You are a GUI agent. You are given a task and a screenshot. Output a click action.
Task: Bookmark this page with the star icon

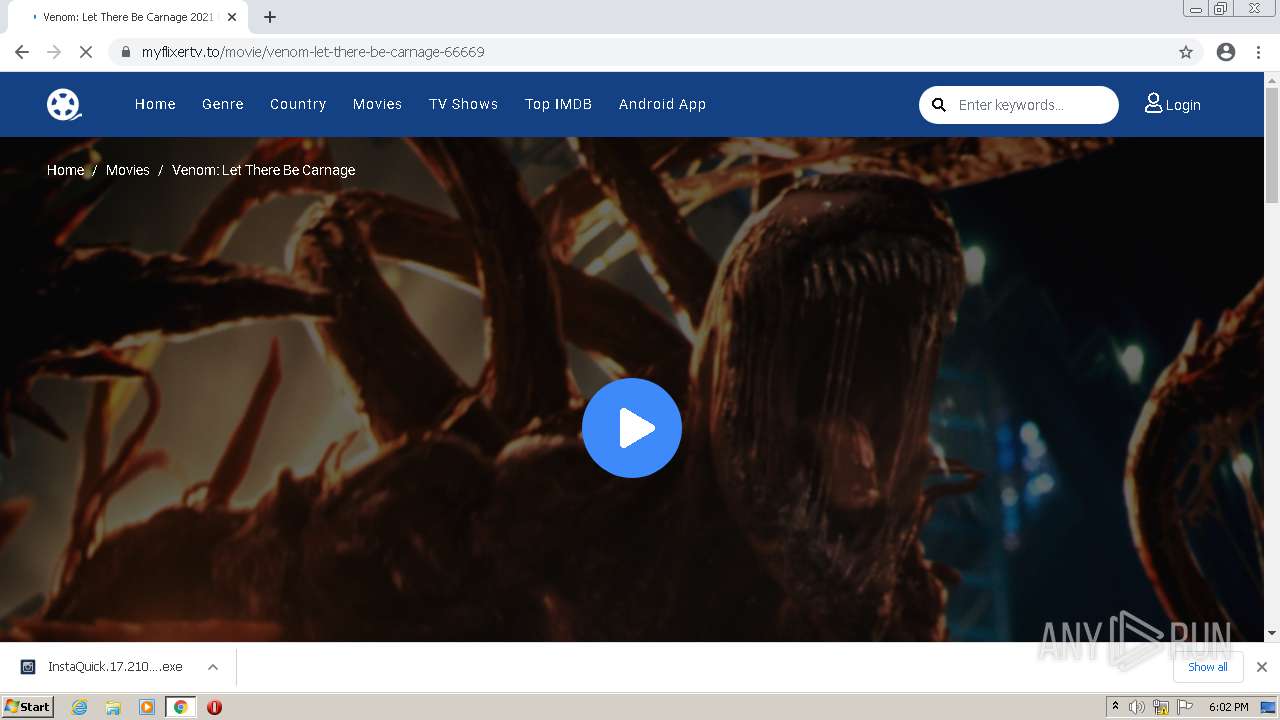[x=1186, y=52]
